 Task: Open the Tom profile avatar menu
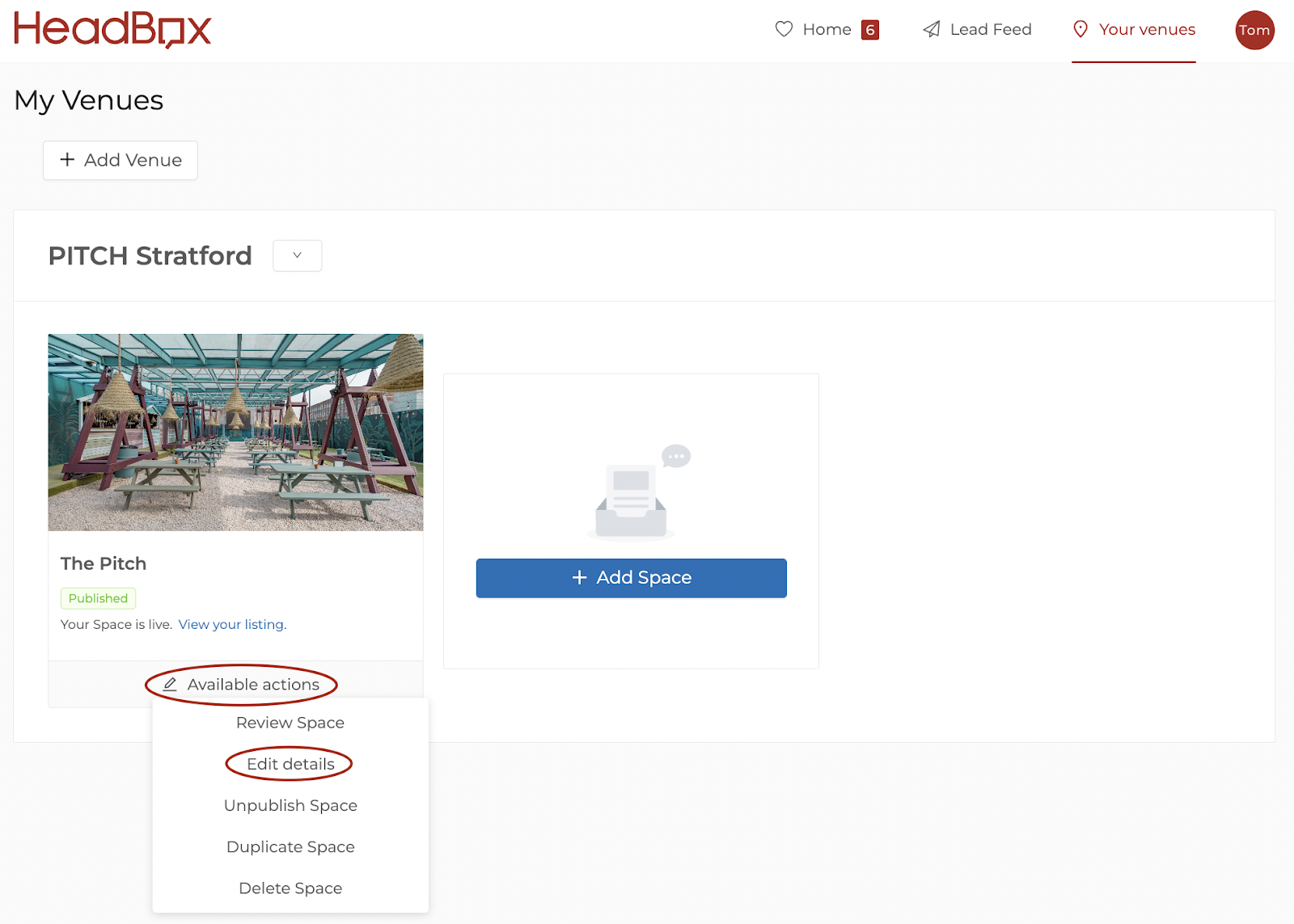pyautogui.click(x=1254, y=30)
